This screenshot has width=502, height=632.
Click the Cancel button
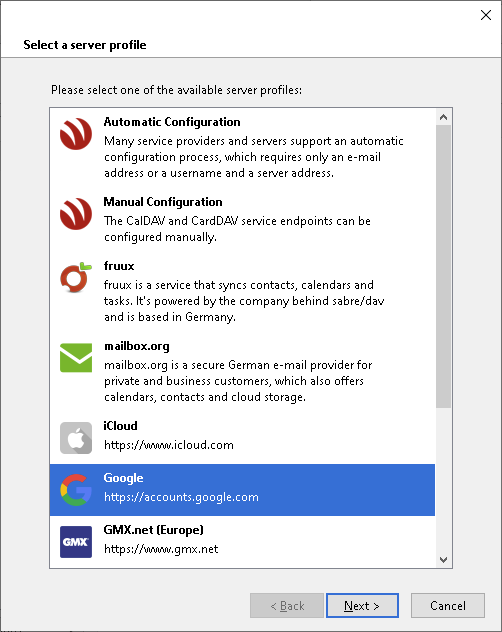(448, 605)
